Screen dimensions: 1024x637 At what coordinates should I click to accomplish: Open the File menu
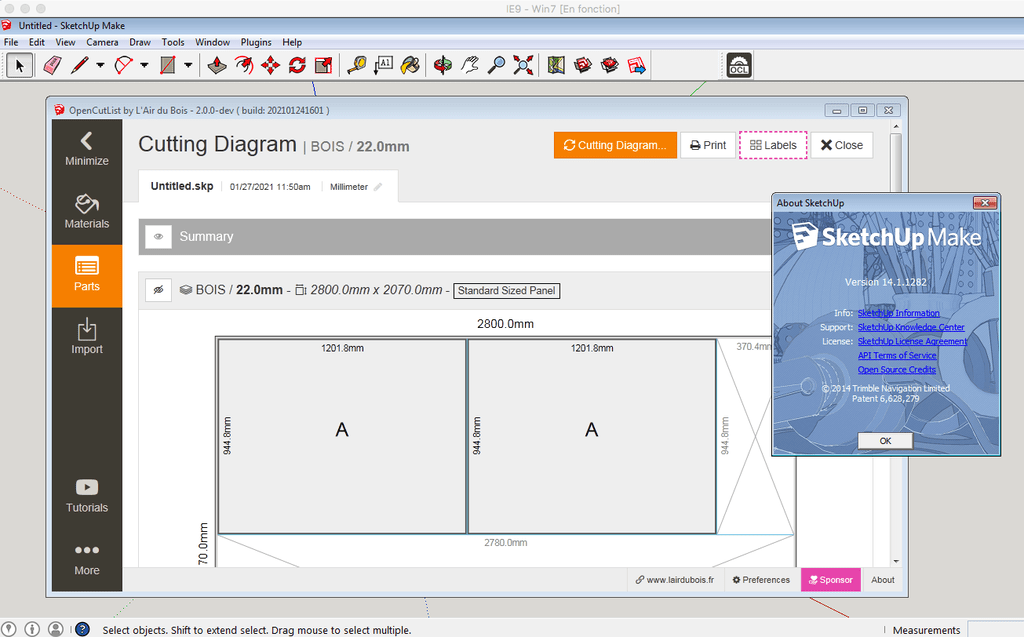(x=11, y=42)
